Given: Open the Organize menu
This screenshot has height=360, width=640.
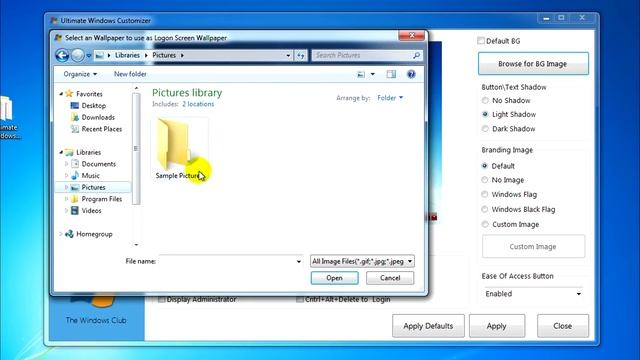Looking at the screenshot, I should [x=80, y=74].
